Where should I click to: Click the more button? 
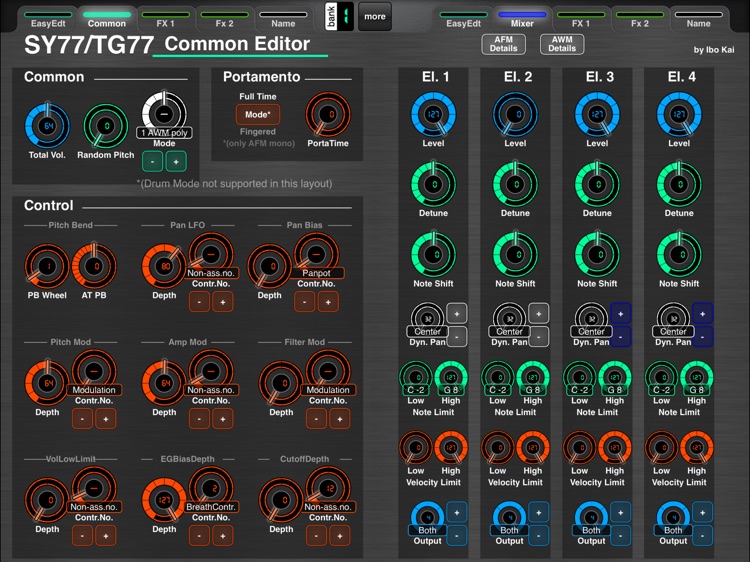[x=375, y=17]
